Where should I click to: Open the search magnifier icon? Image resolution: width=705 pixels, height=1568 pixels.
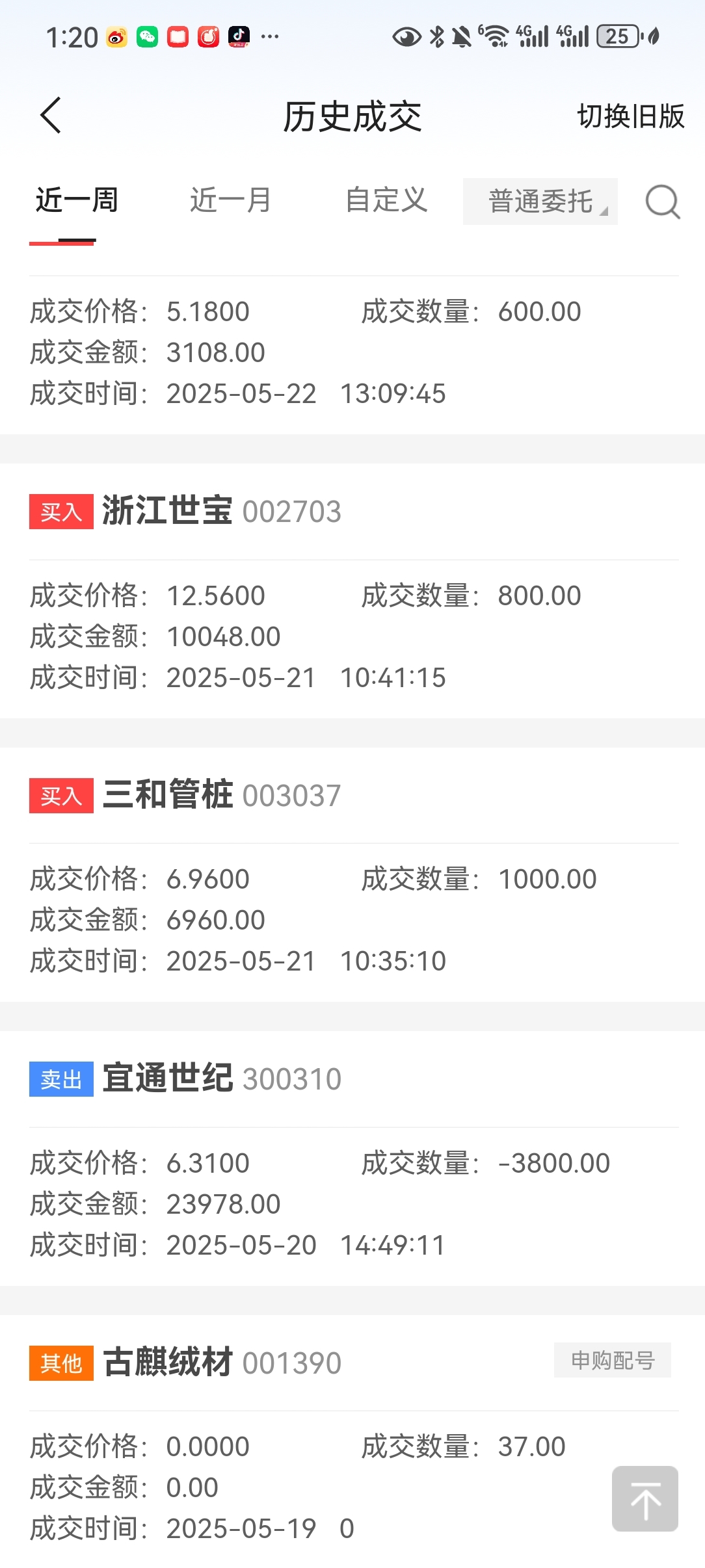pos(662,202)
